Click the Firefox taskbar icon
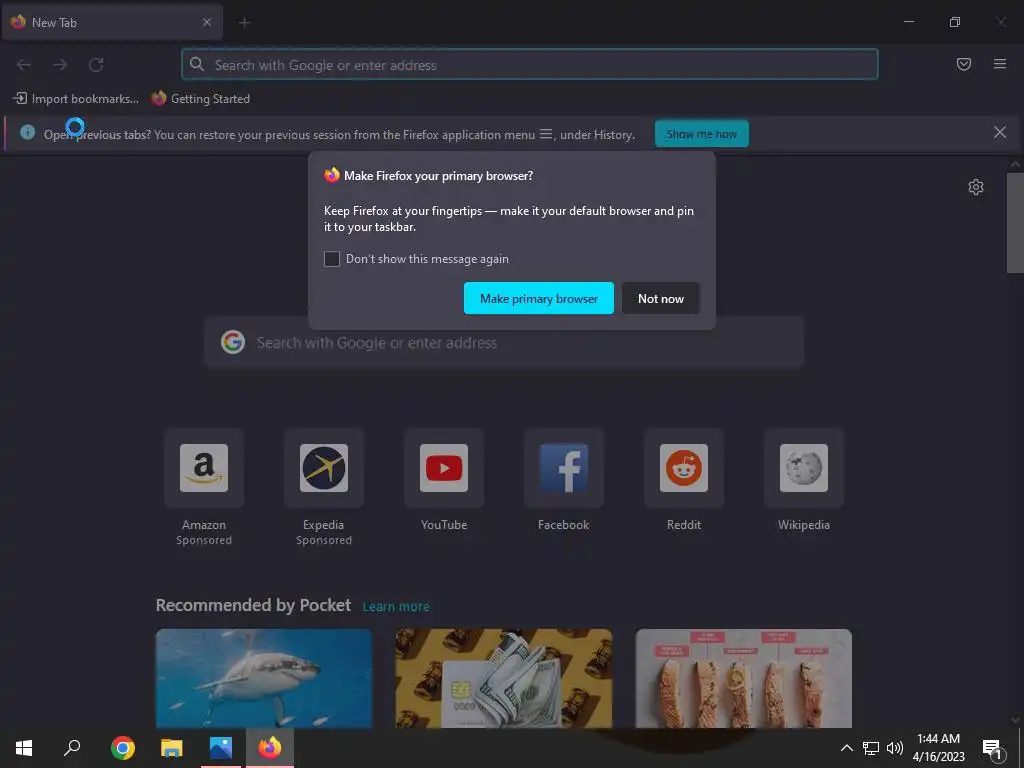 [x=270, y=748]
